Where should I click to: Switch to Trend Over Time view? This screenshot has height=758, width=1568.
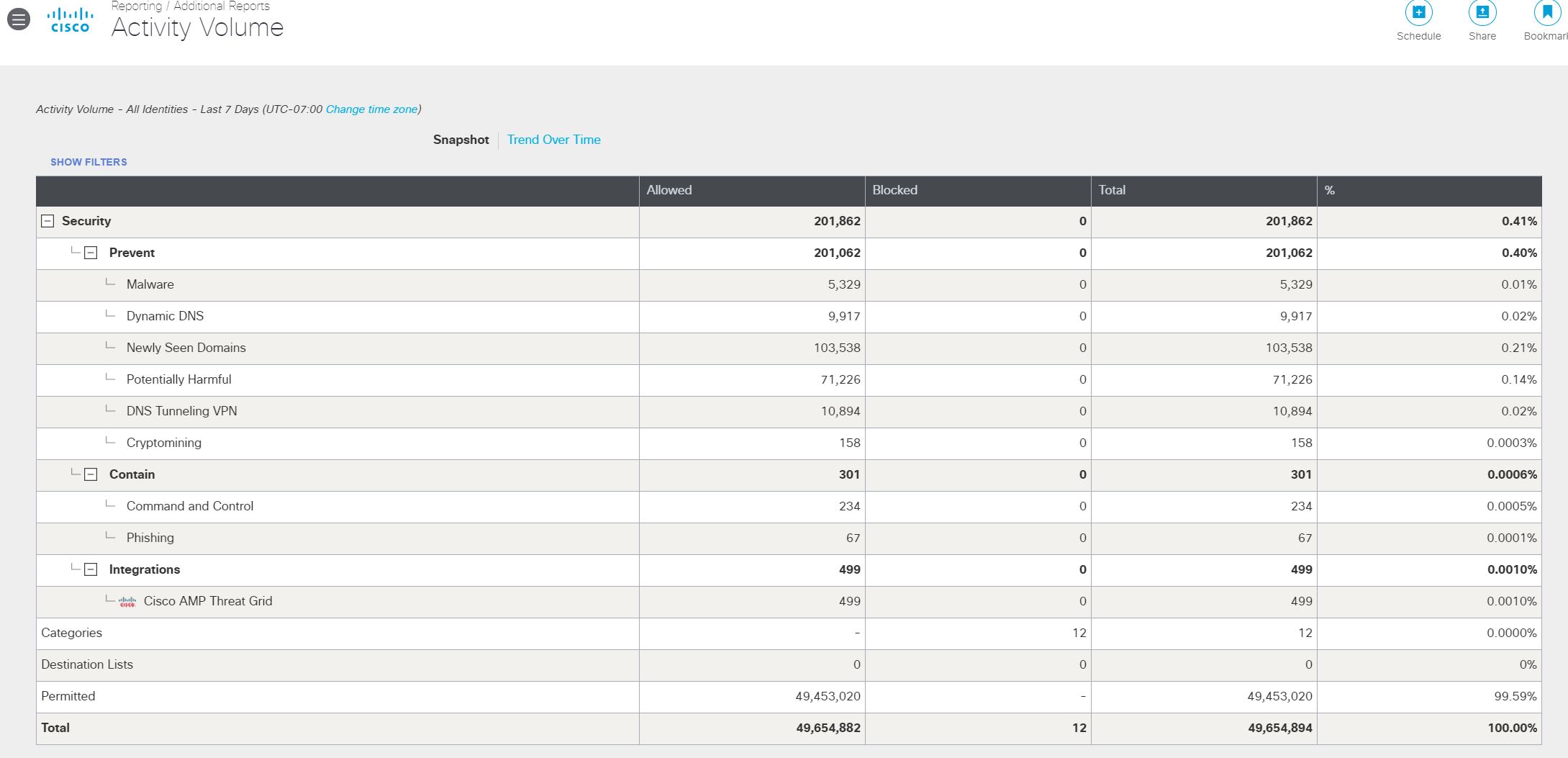point(553,140)
